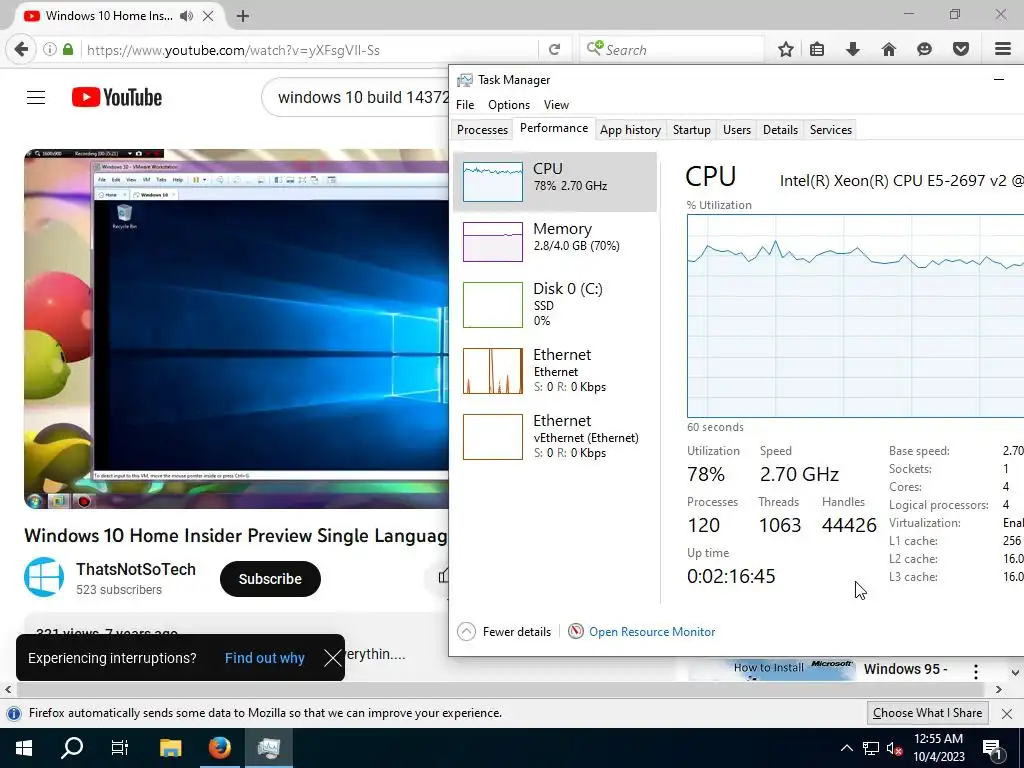Open Resource Monitor link
This screenshot has height=768, width=1024.
click(x=651, y=632)
